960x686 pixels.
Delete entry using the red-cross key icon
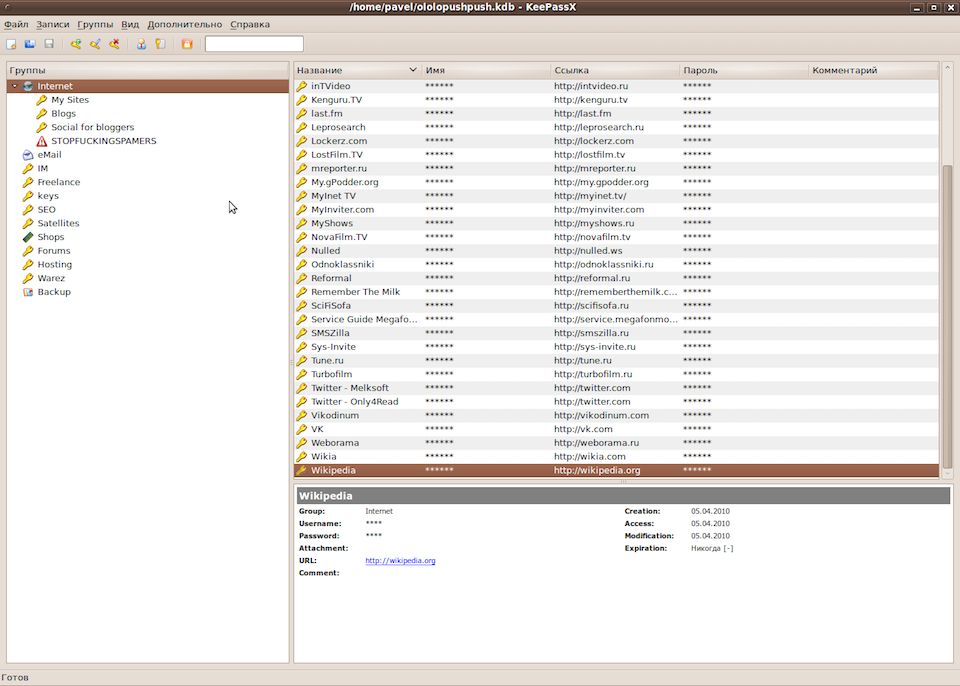click(x=114, y=44)
